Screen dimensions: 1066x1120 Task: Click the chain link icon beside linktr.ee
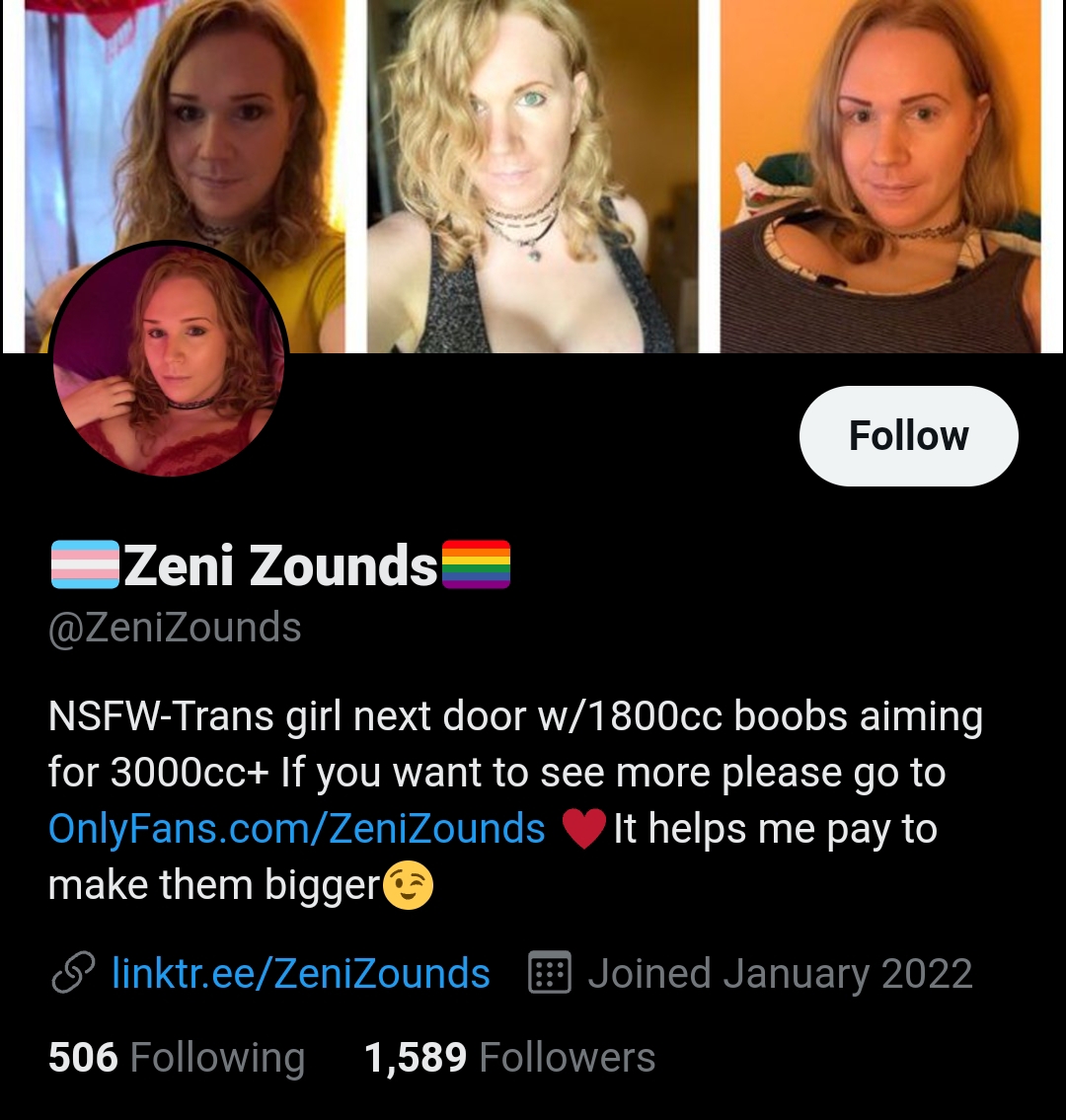[73, 973]
